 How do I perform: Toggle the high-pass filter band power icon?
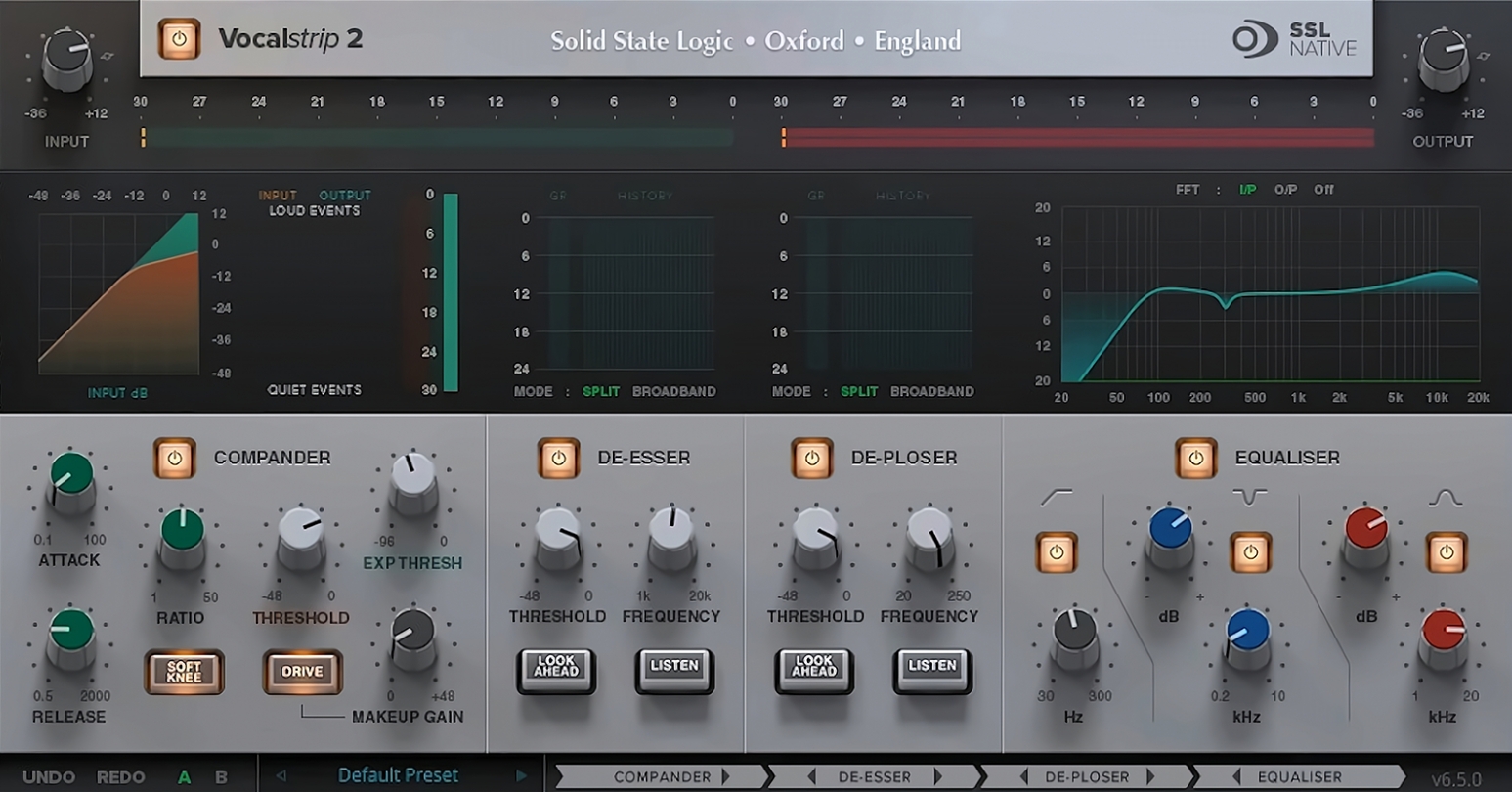(x=1056, y=552)
